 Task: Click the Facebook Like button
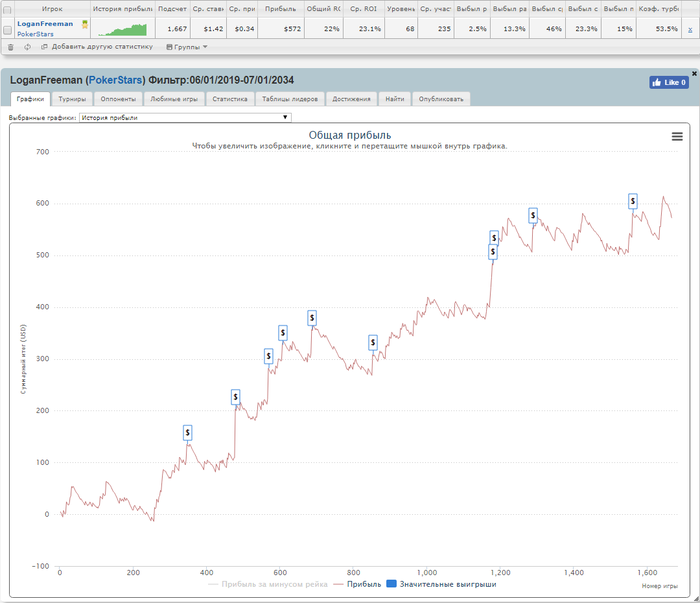tap(669, 82)
